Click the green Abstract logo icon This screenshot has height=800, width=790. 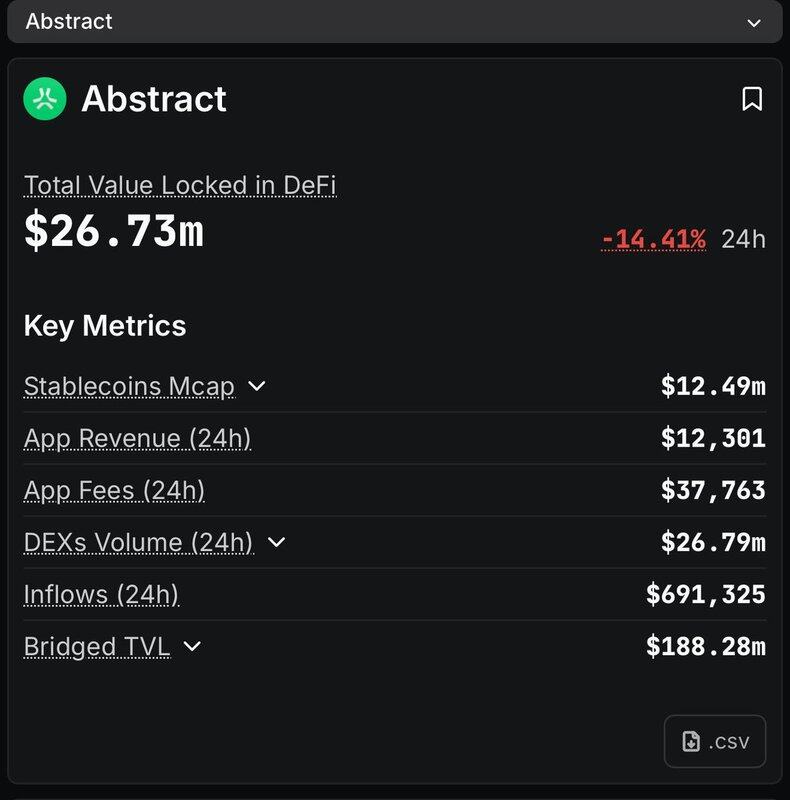(45, 99)
